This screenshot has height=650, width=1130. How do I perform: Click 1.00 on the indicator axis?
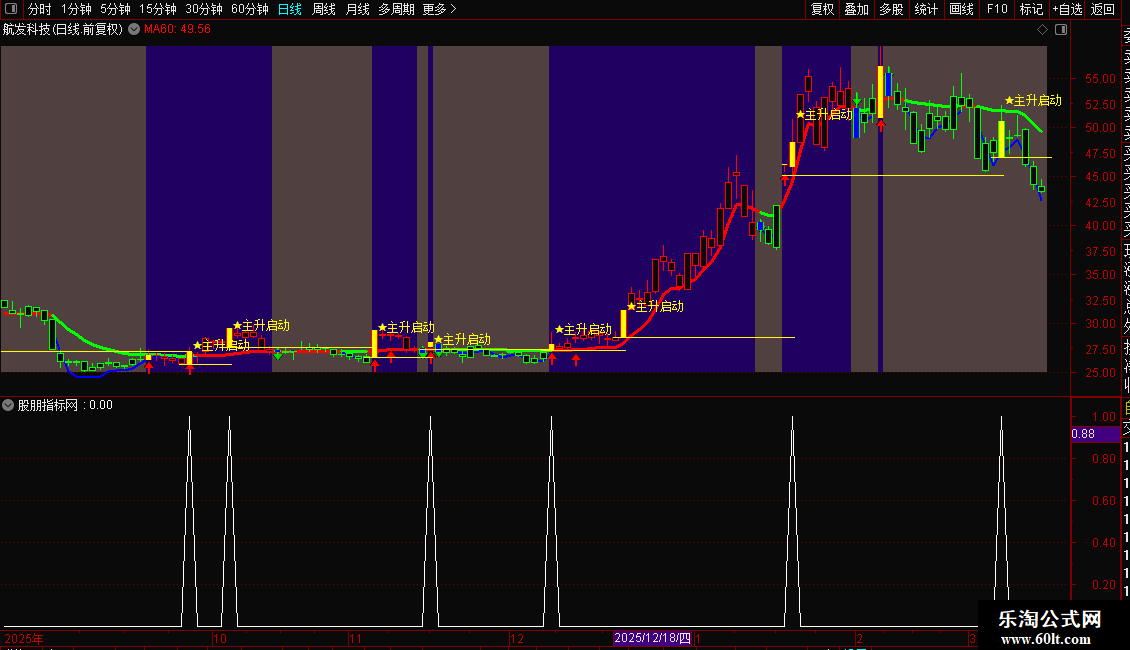click(1104, 417)
